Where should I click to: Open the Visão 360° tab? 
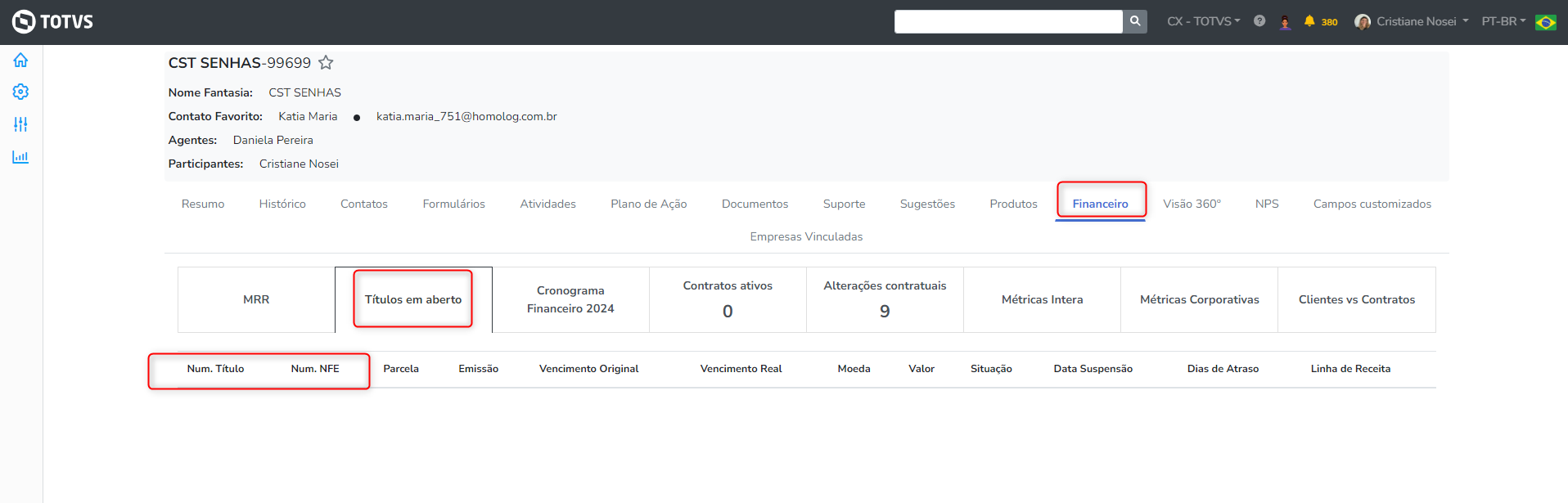point(1192,204)
